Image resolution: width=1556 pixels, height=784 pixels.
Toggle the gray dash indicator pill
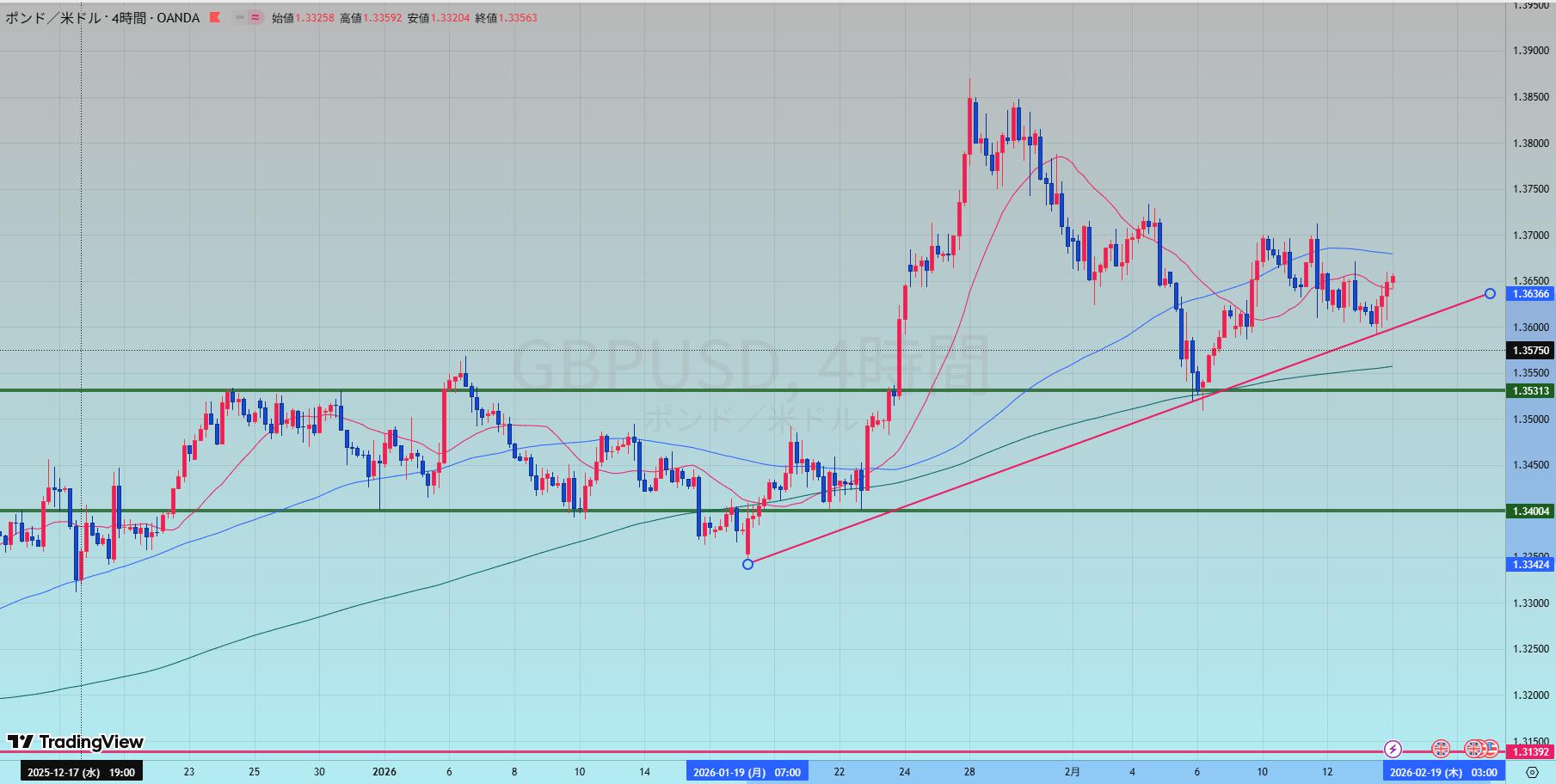pyautogui.click(x=238, y=17)
